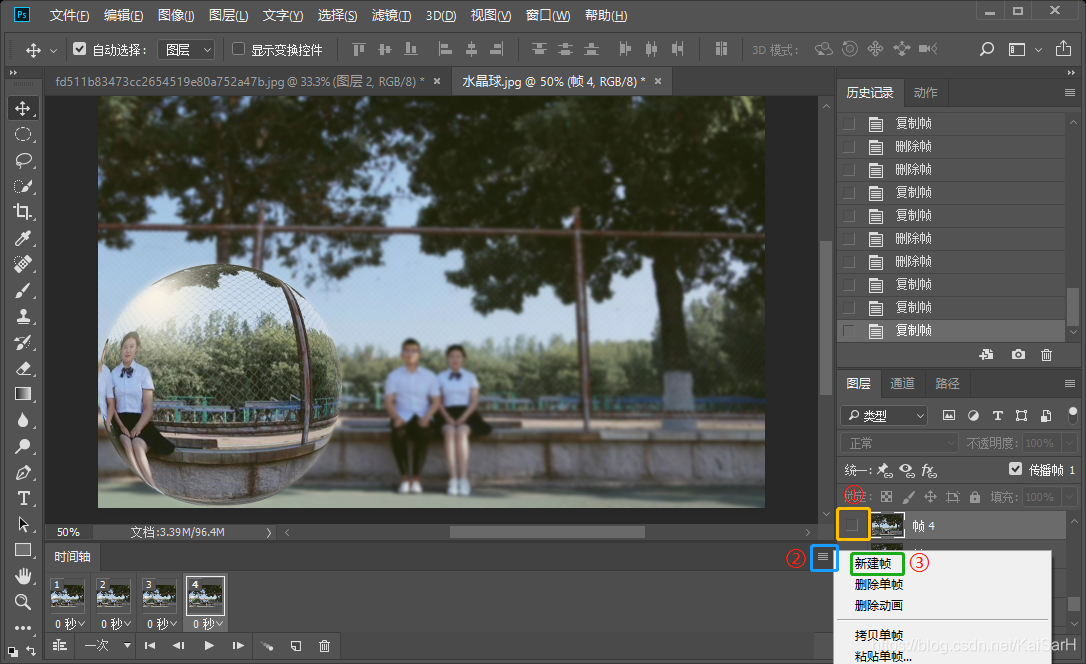Select the History Brush tool
Screen dimensions: 1086x664
[x=23, y=342]
